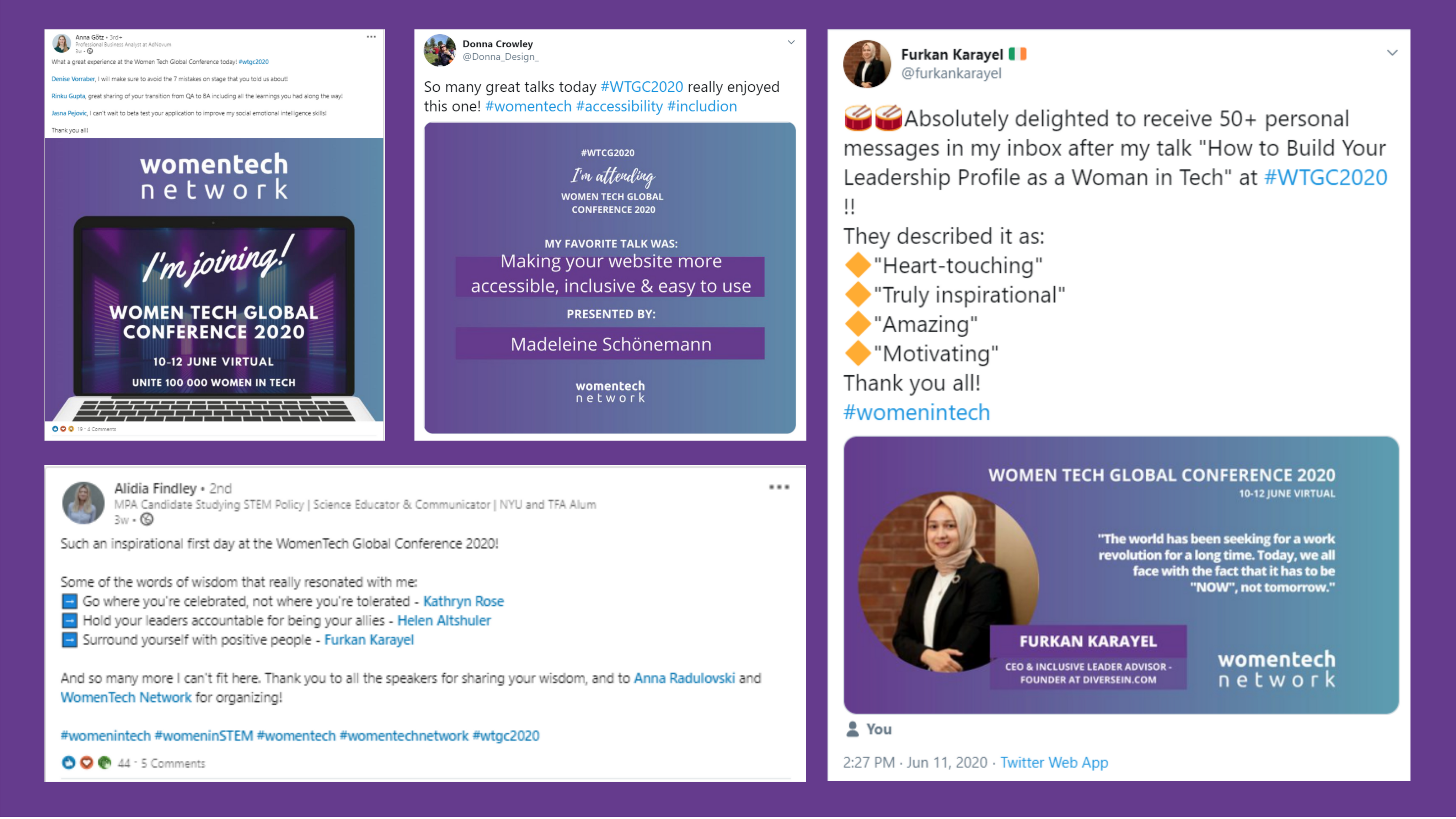Image resolution: width=1456 pixels, height=819 pixels.
Task: Click Alidia Findley's profile photo
Action: point(83,503)
